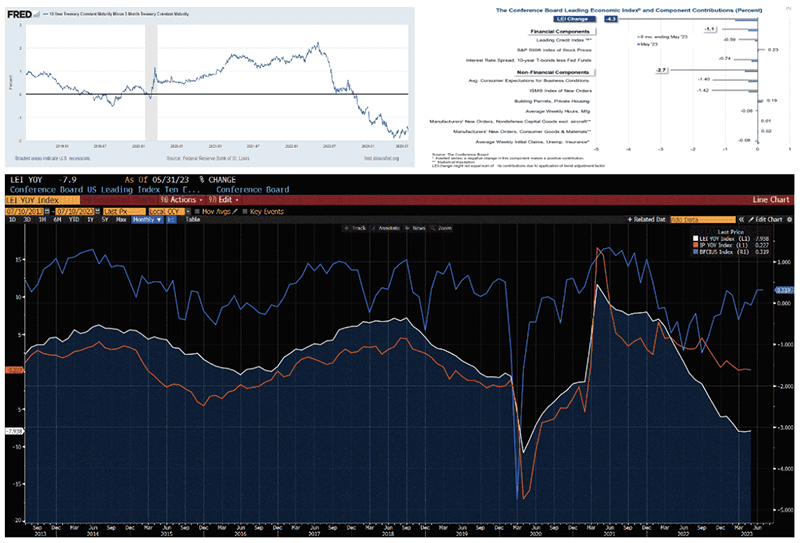Click the BFCIUS Index blue legend swatch

tap(695, 252)
